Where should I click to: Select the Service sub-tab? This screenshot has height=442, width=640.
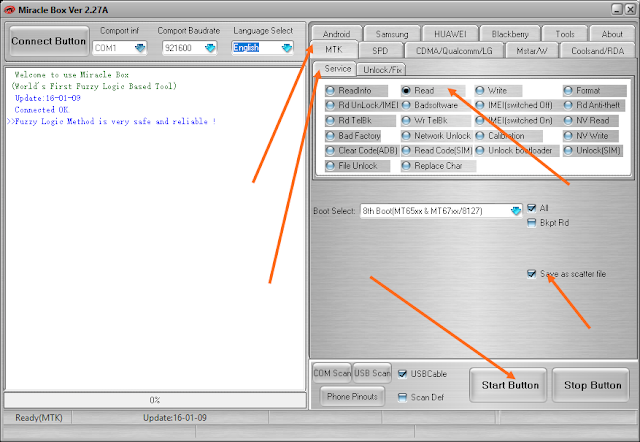[x=336, y=69]
